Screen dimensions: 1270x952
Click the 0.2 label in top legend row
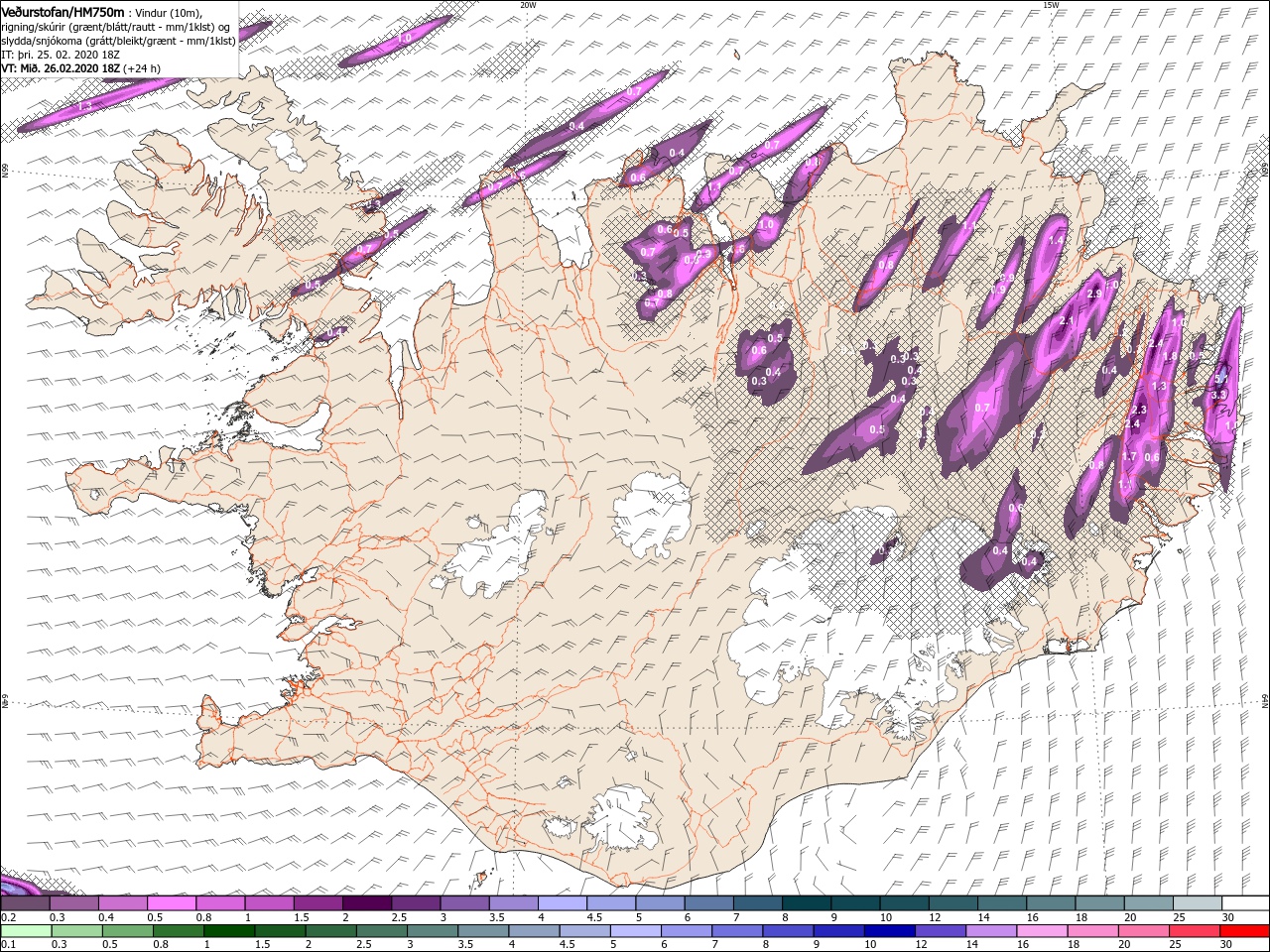point(6,918)
